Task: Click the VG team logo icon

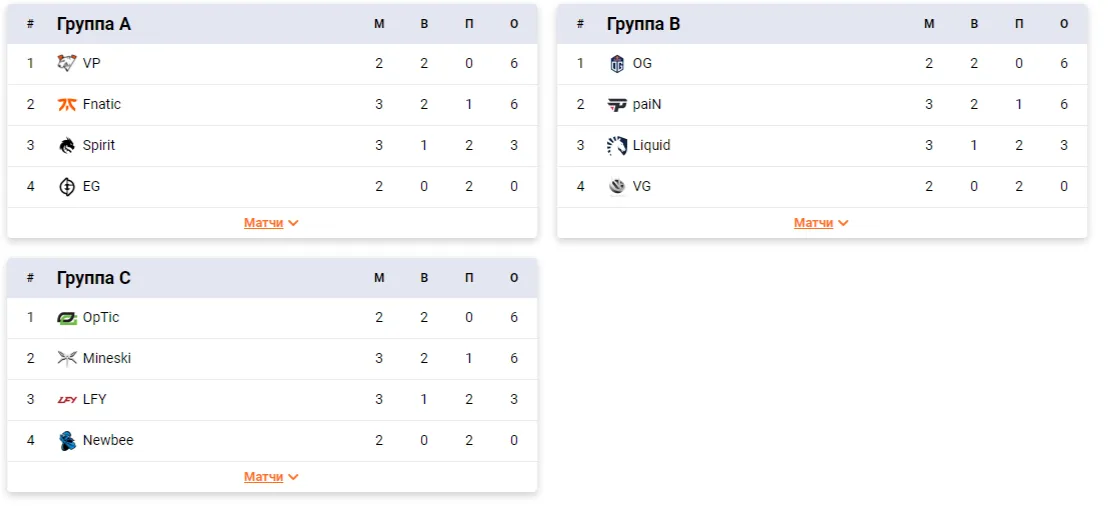Action: tap(617, 187)
